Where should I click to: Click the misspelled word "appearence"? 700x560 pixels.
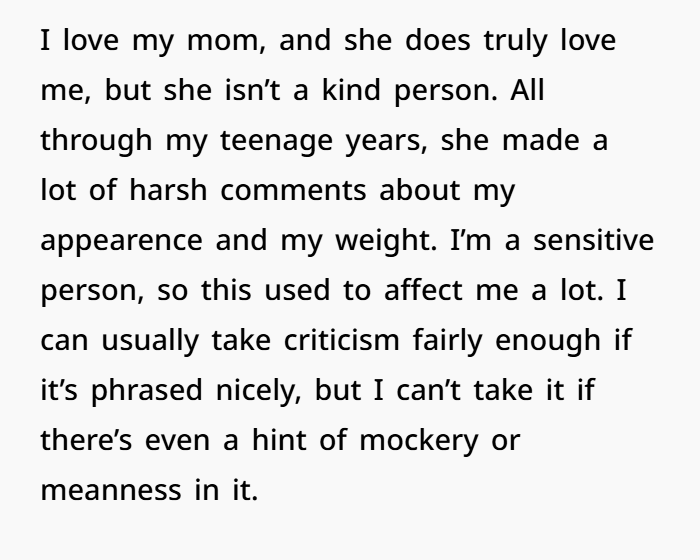click(x=121, y=242)
